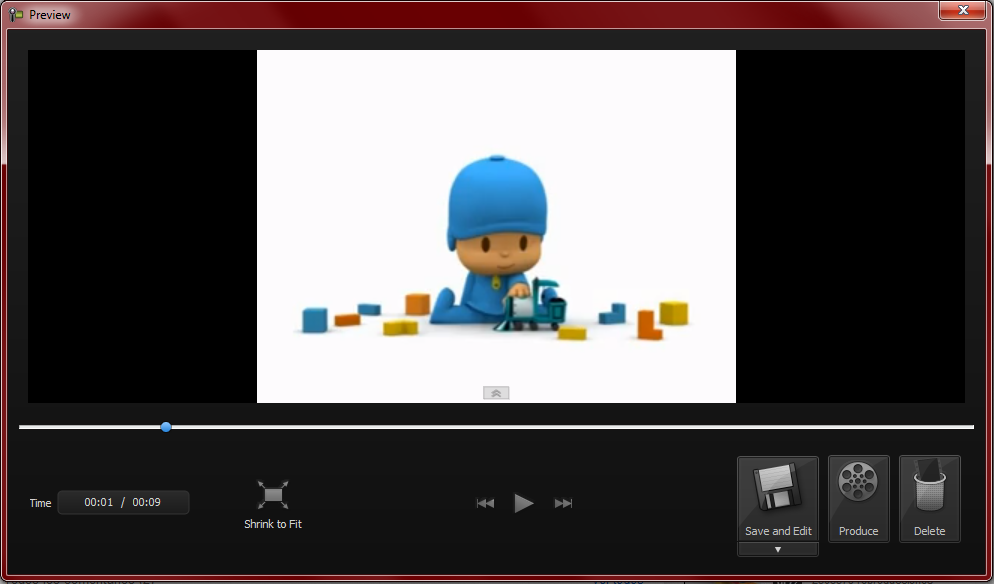Click the Save and Edit button
The width and height of the screenshot is (994, 584).
point(778,499)
